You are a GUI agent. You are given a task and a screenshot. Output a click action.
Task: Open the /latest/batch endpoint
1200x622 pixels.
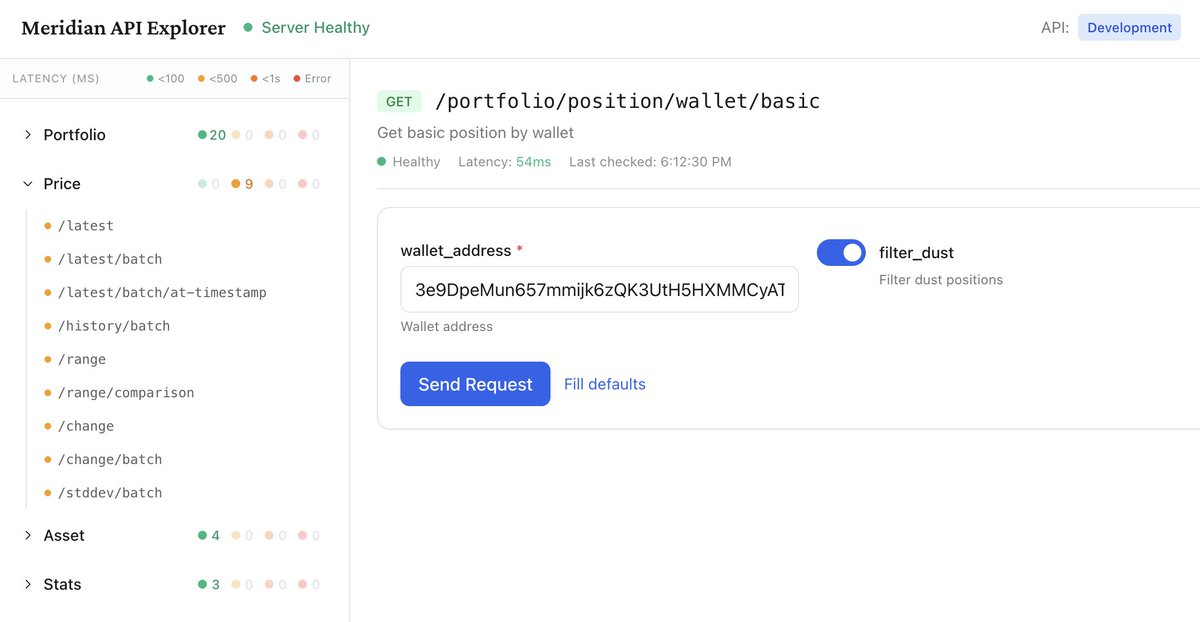[110, 259]
